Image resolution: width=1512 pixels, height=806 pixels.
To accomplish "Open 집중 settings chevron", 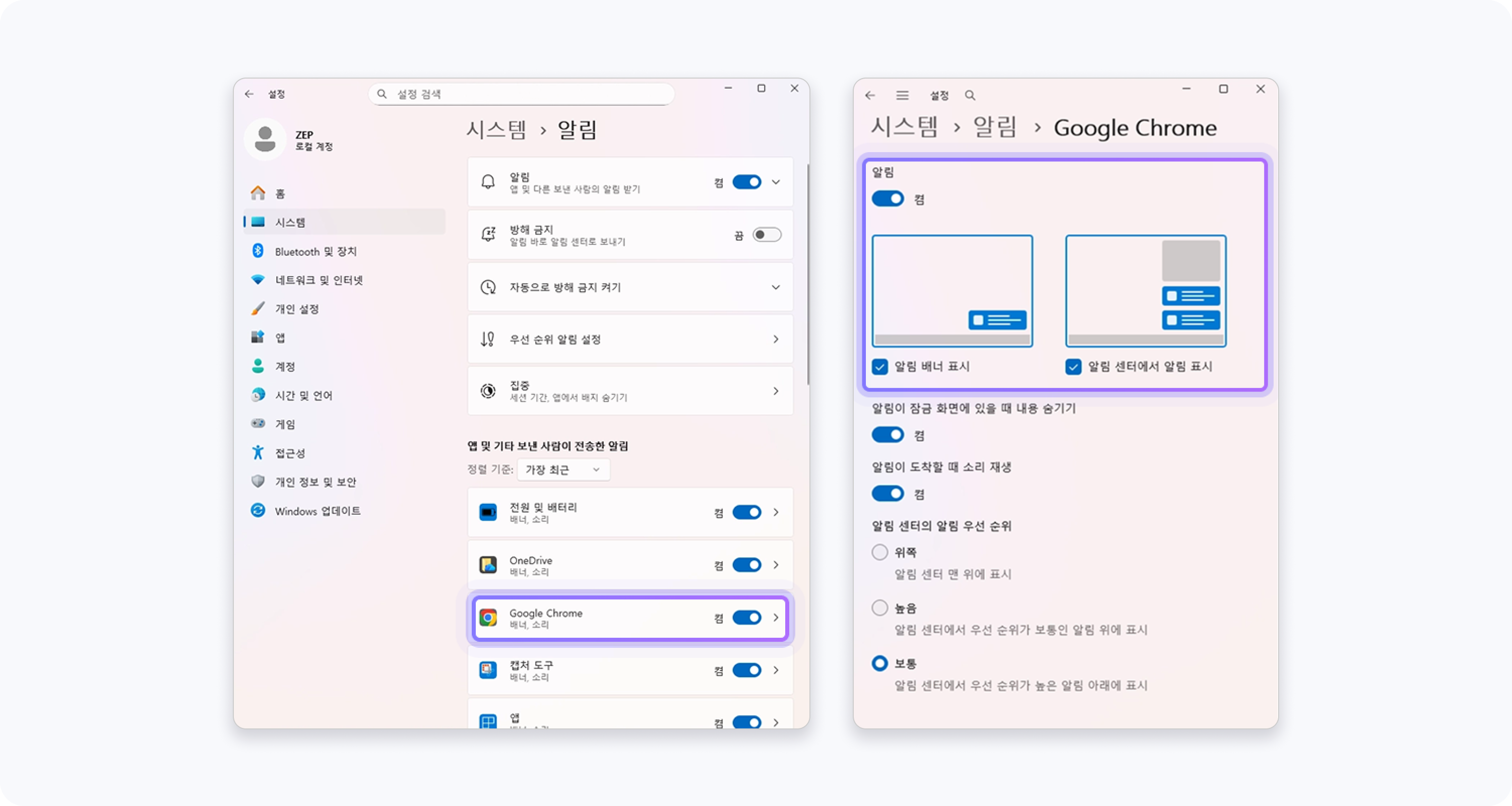I will click(776, 391).
